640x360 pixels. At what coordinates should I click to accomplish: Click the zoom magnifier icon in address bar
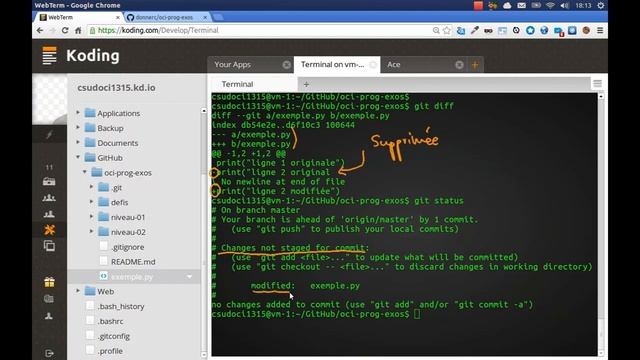(436, 30)
